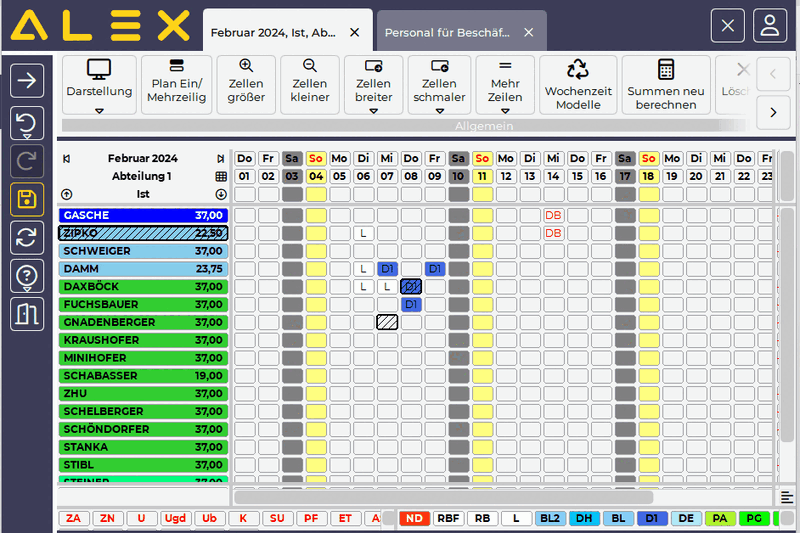Open Wochenzeit Modelle
The width and height of the screenshot is (800, 533).
(578, 70)
